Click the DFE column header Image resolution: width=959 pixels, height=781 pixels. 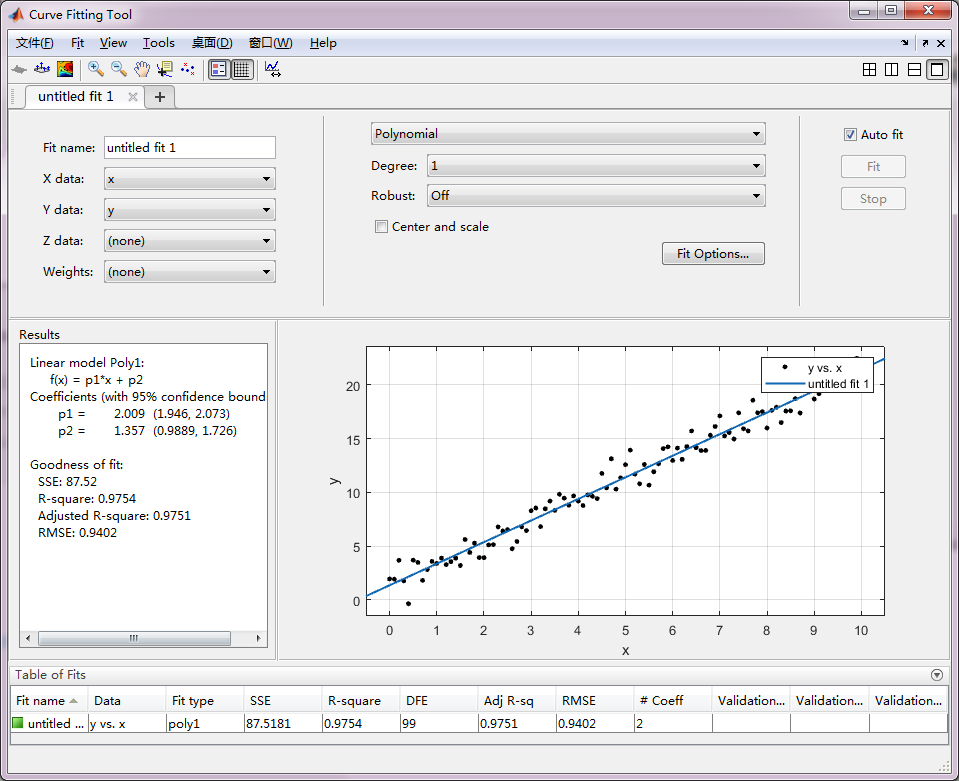pos(439,701)
